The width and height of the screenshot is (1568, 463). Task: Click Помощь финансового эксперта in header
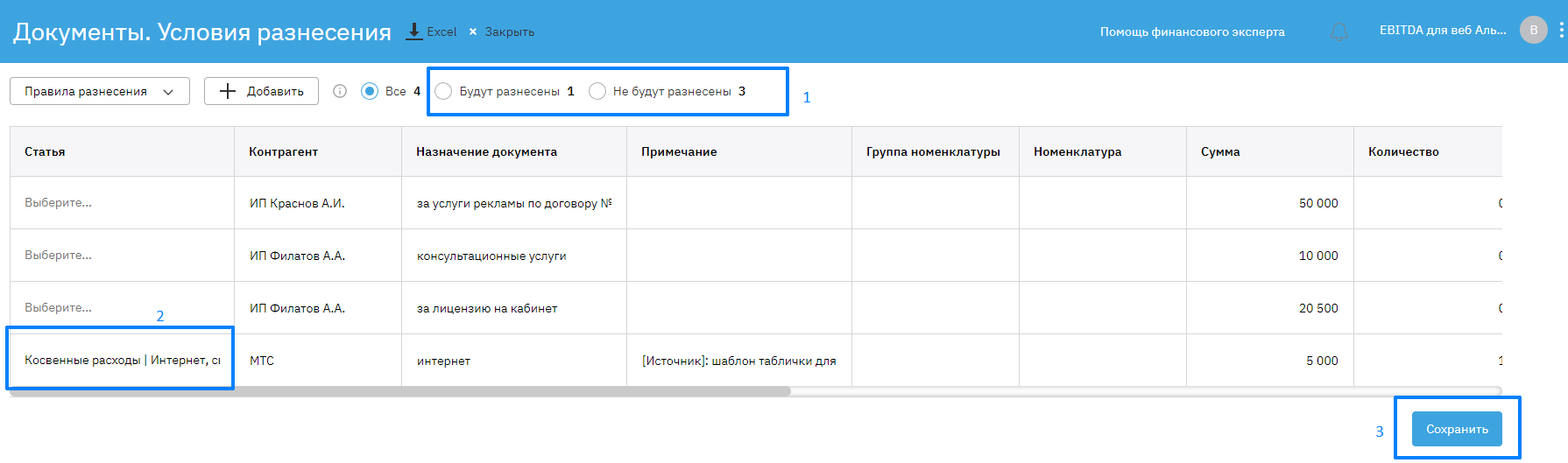[x=1192, y=32]
